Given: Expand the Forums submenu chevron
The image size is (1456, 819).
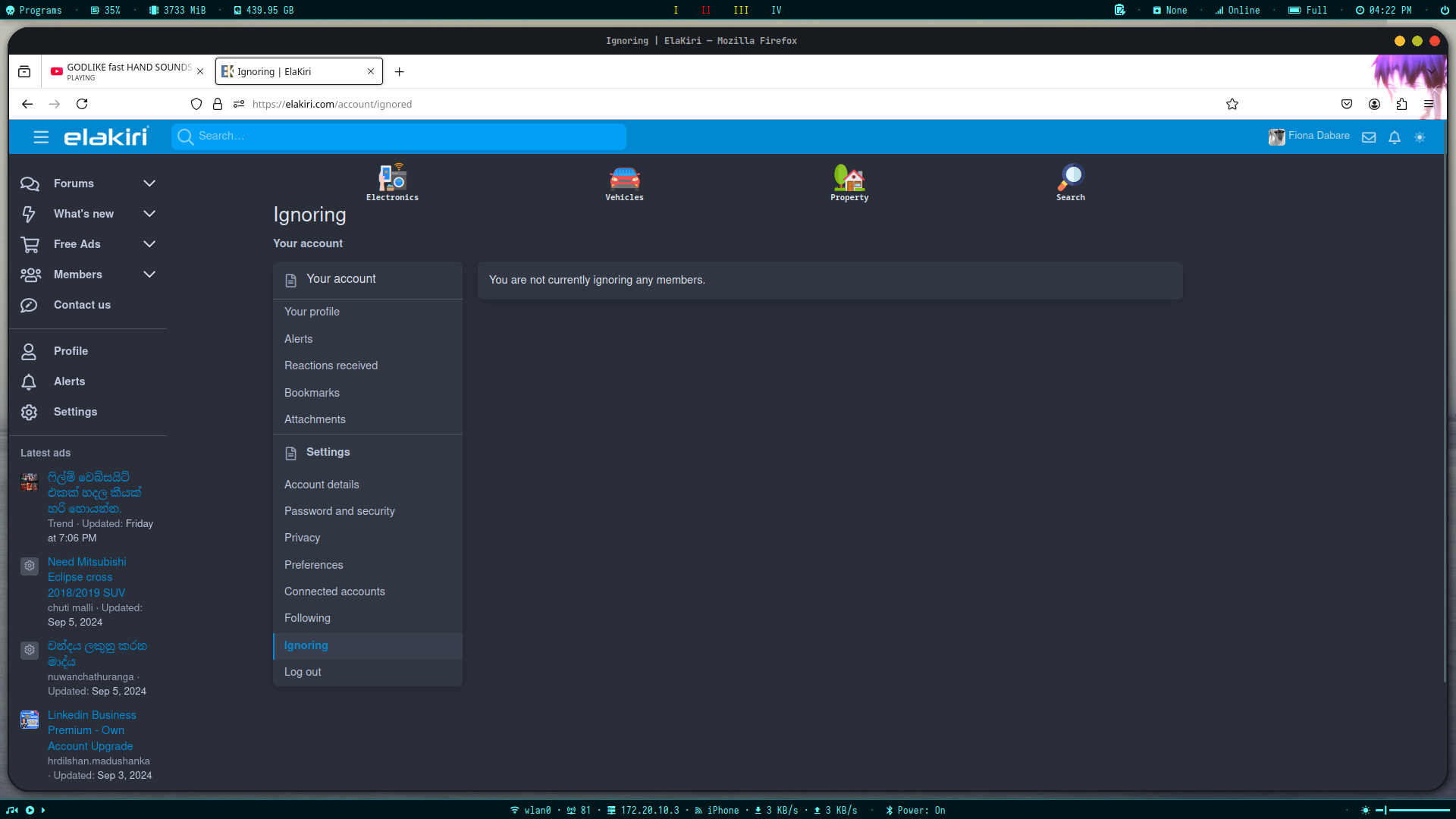Looking at the screenshot, I should point(149,184).
